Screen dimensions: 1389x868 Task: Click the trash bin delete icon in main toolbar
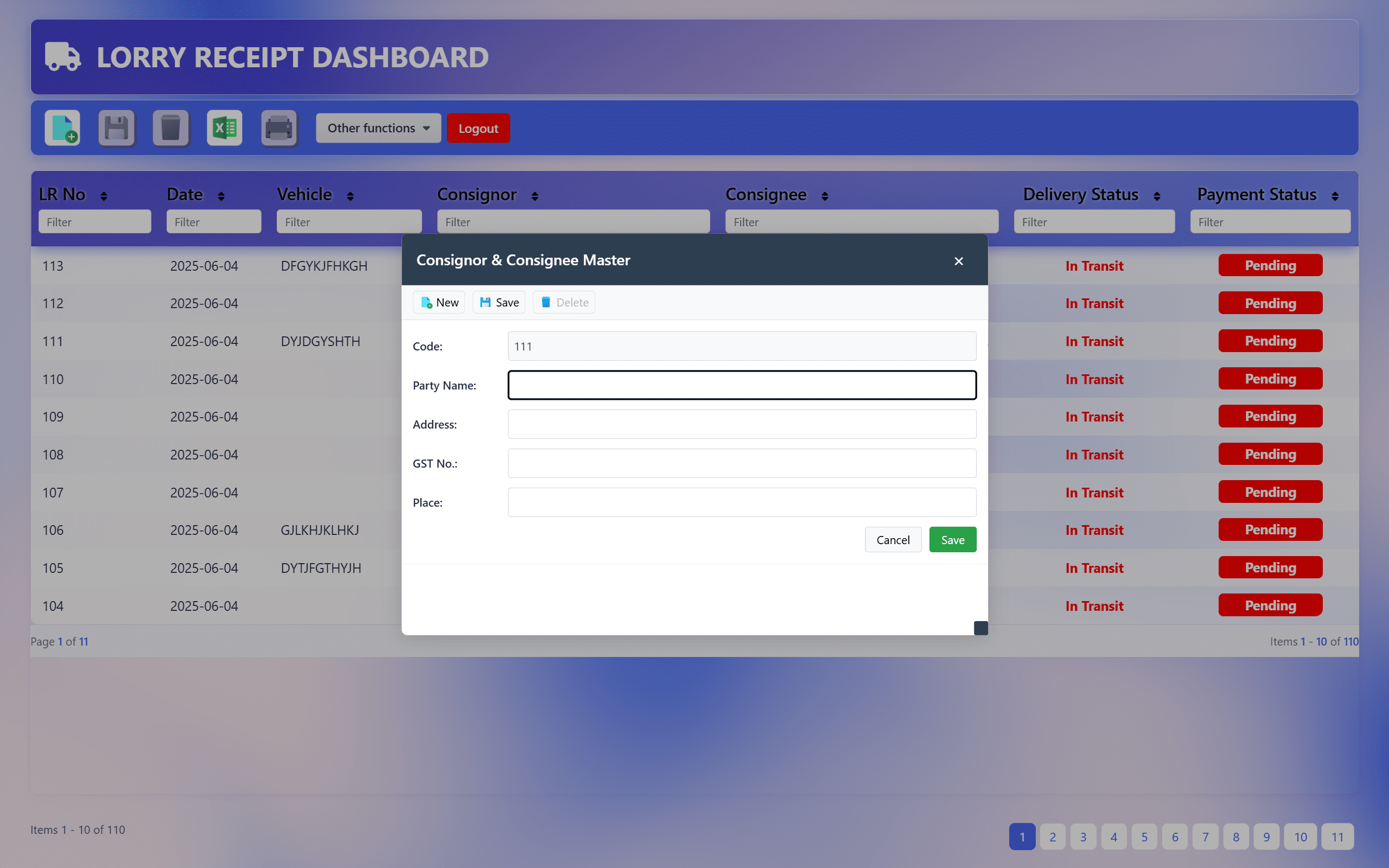click(170, 128)
